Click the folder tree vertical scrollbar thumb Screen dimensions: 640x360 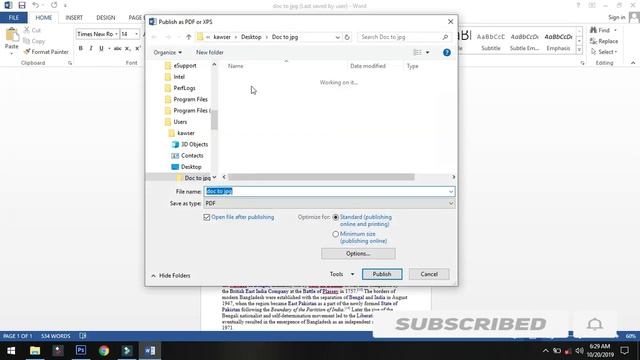click(214, 119)
